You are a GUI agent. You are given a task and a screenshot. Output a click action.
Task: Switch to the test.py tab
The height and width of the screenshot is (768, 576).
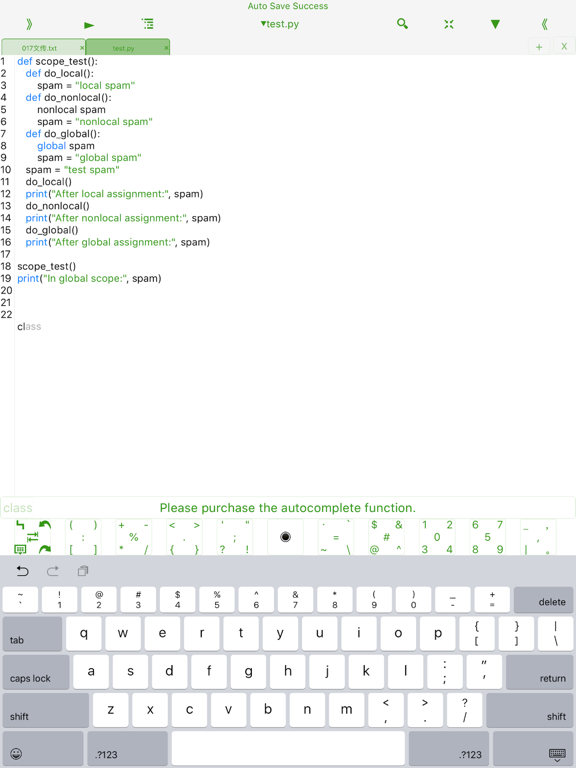coord(123,48)
